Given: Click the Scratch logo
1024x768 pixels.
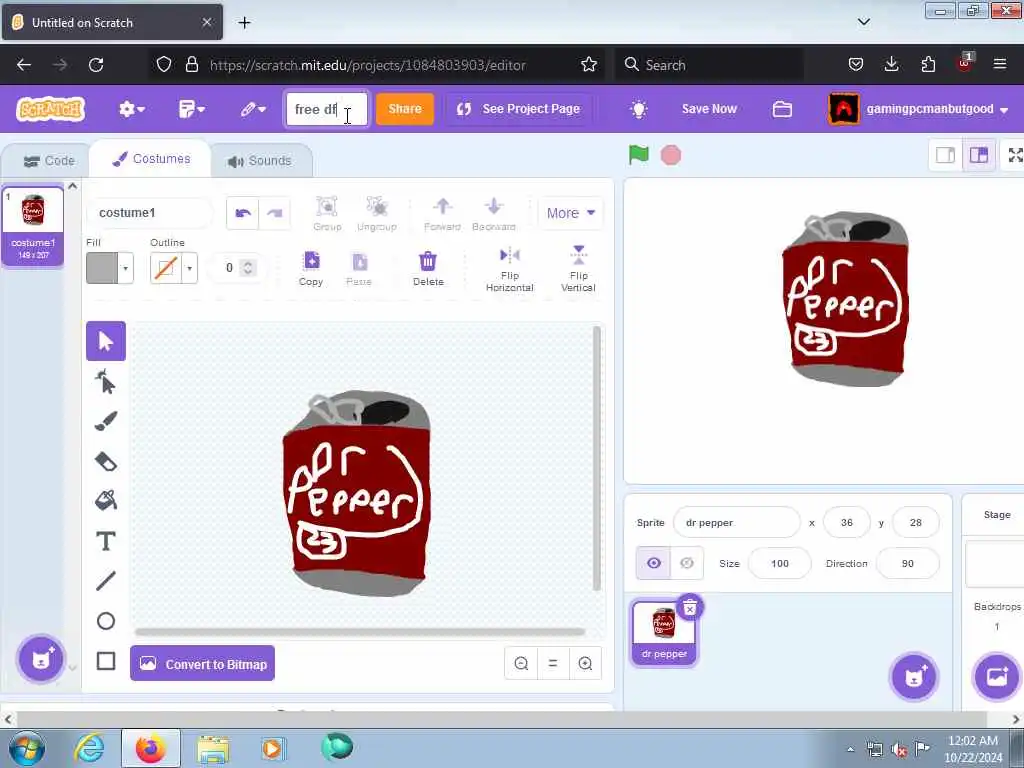Looking at the screenshot, I should click(50, 109).
